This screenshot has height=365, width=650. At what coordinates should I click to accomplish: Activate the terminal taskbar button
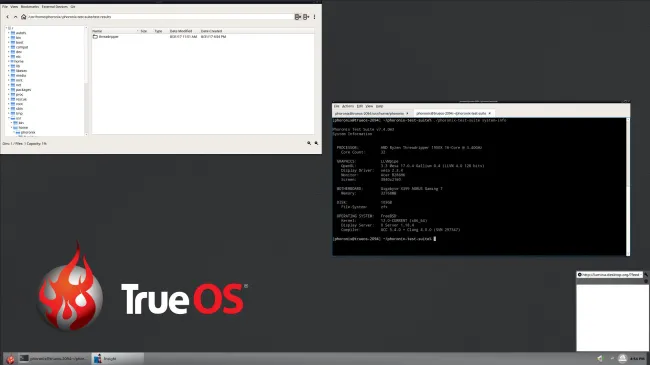pyautogui.click(x=54, y=358)
